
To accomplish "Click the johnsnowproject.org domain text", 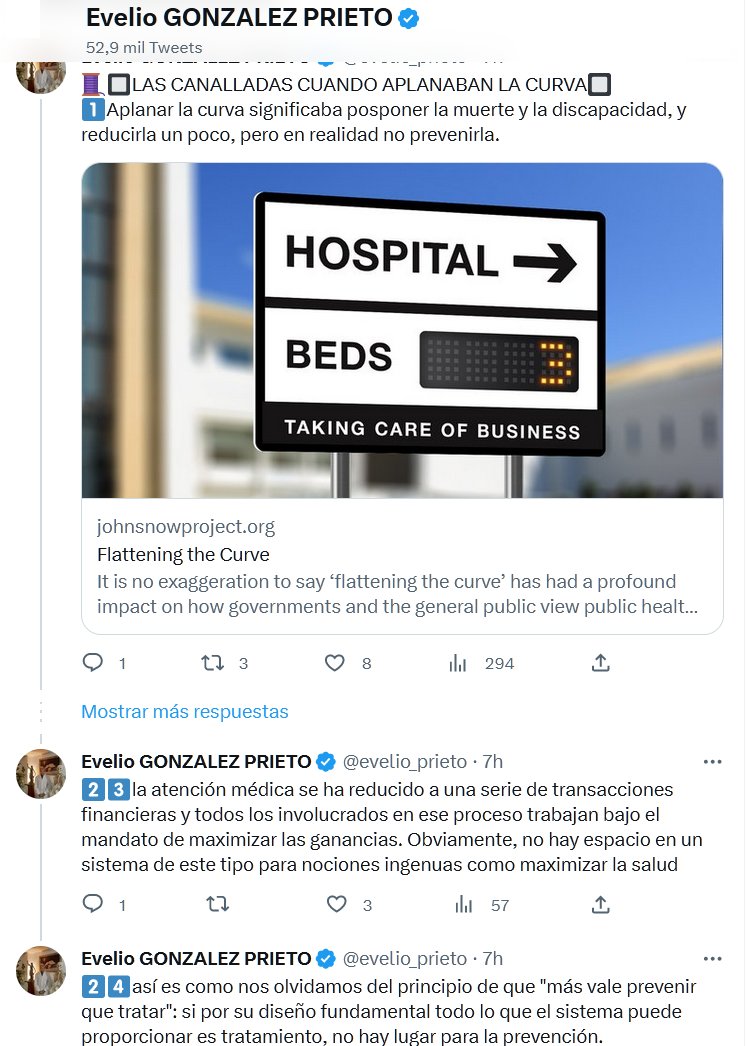I will click(x=186, y=526).
